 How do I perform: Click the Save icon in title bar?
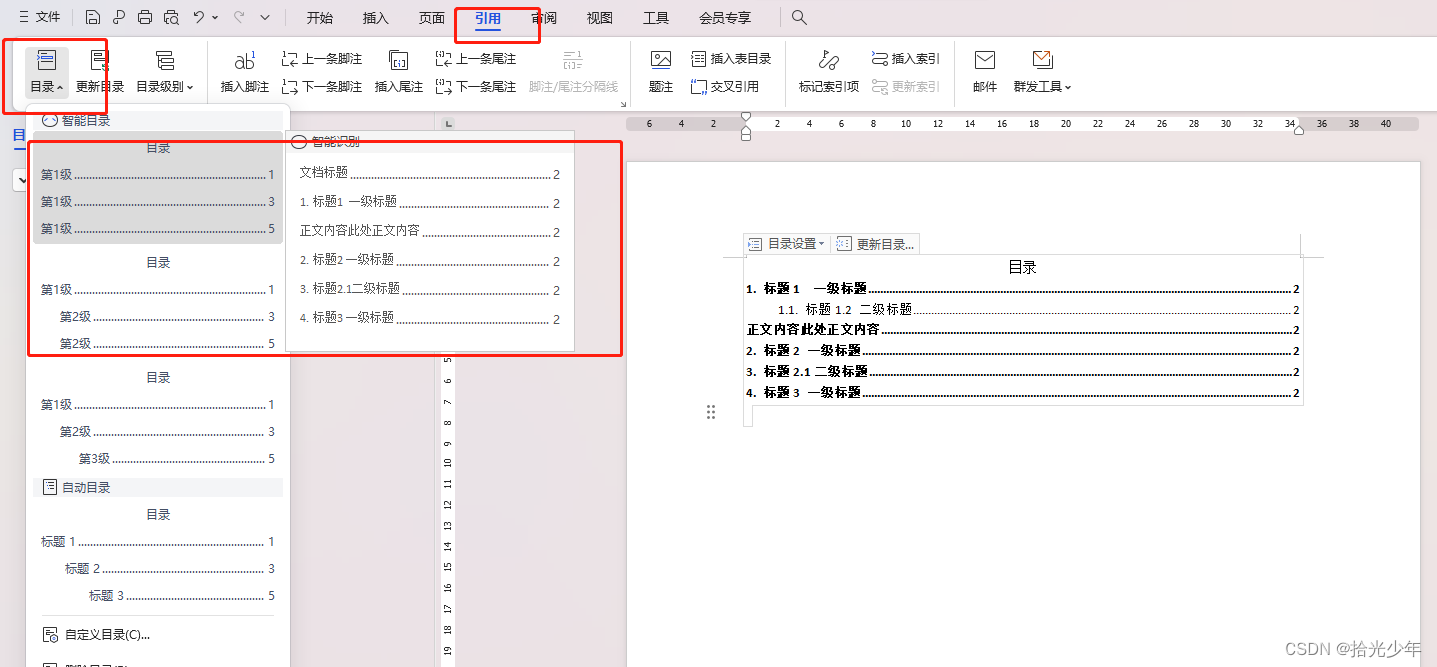[x=93, y=18]
